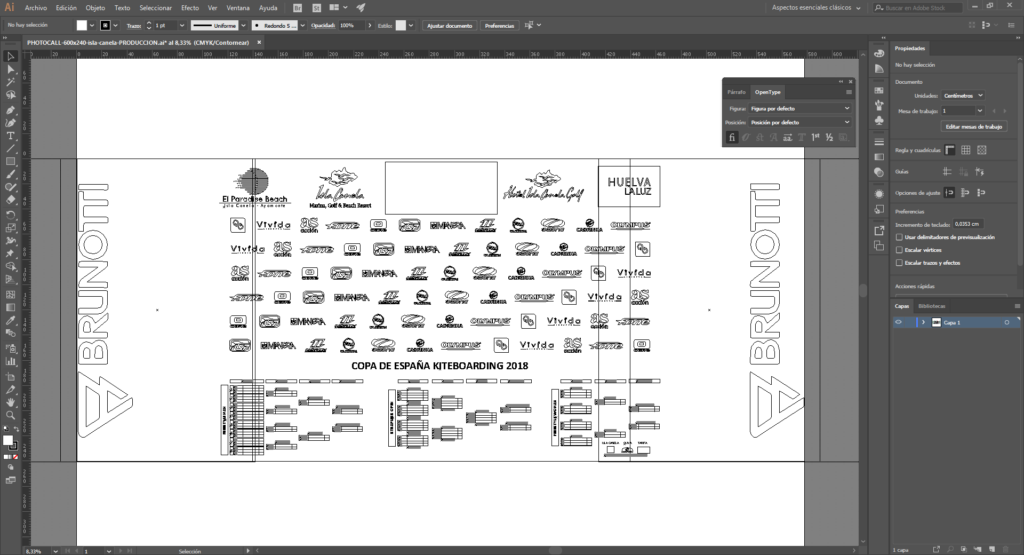Enable Escalar trazos y efectos checkbox

coord(899,262)
